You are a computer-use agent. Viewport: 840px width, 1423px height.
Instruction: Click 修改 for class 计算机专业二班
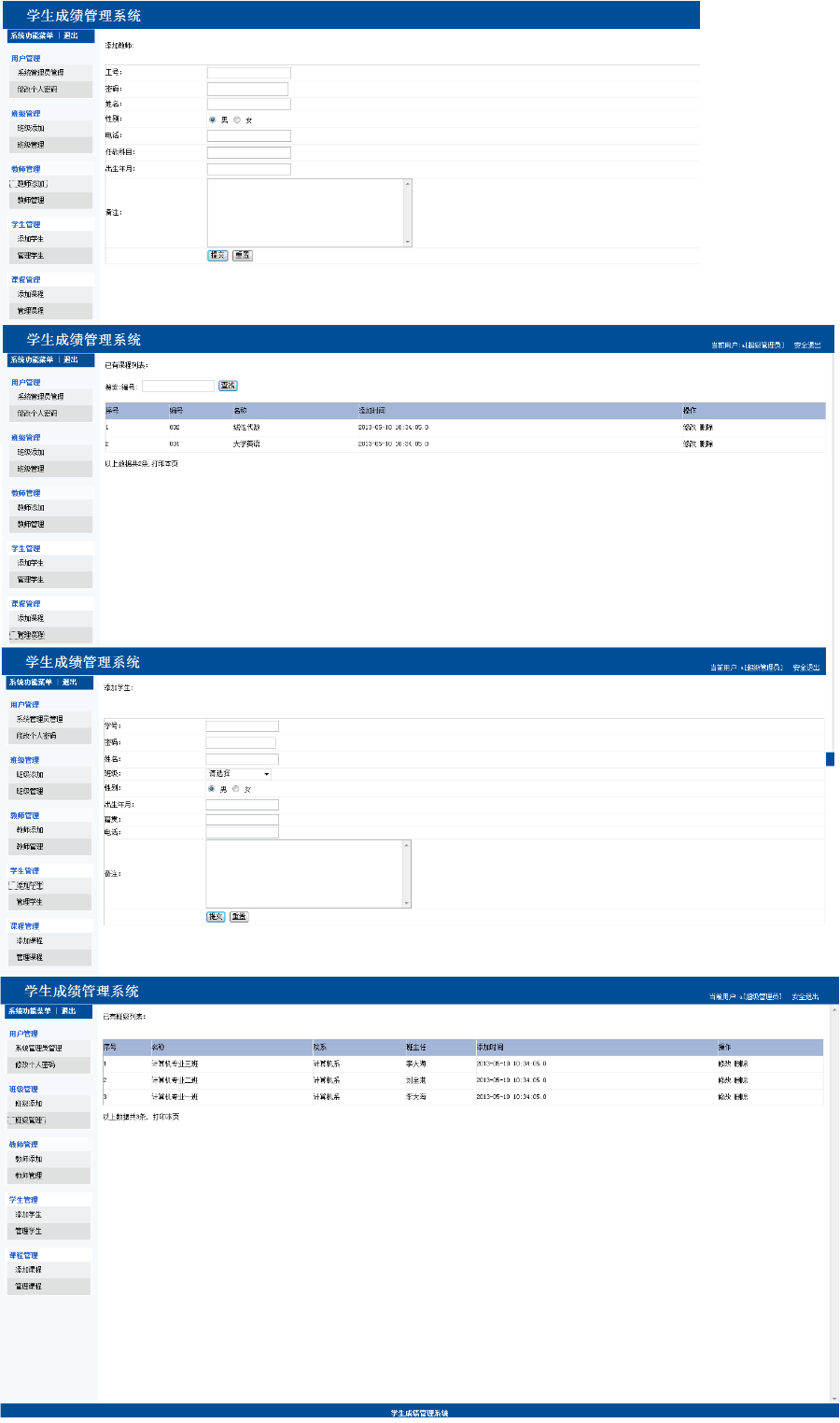pyautogui.click(x=724, y=1080)
